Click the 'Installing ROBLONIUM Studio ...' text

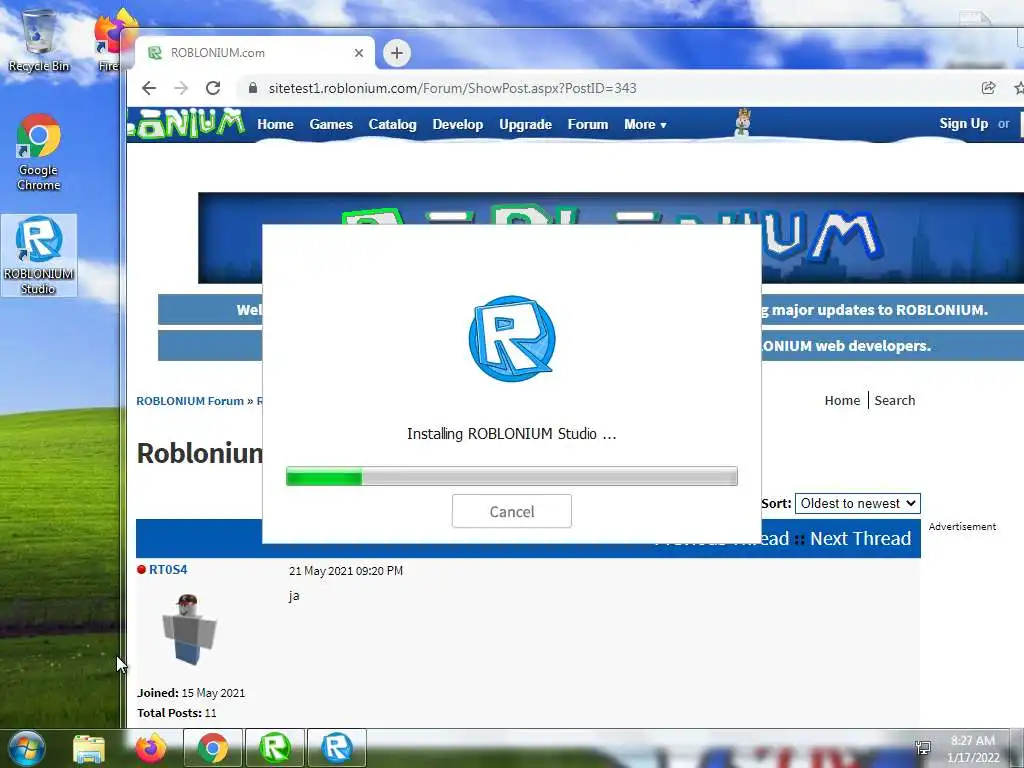511,434
